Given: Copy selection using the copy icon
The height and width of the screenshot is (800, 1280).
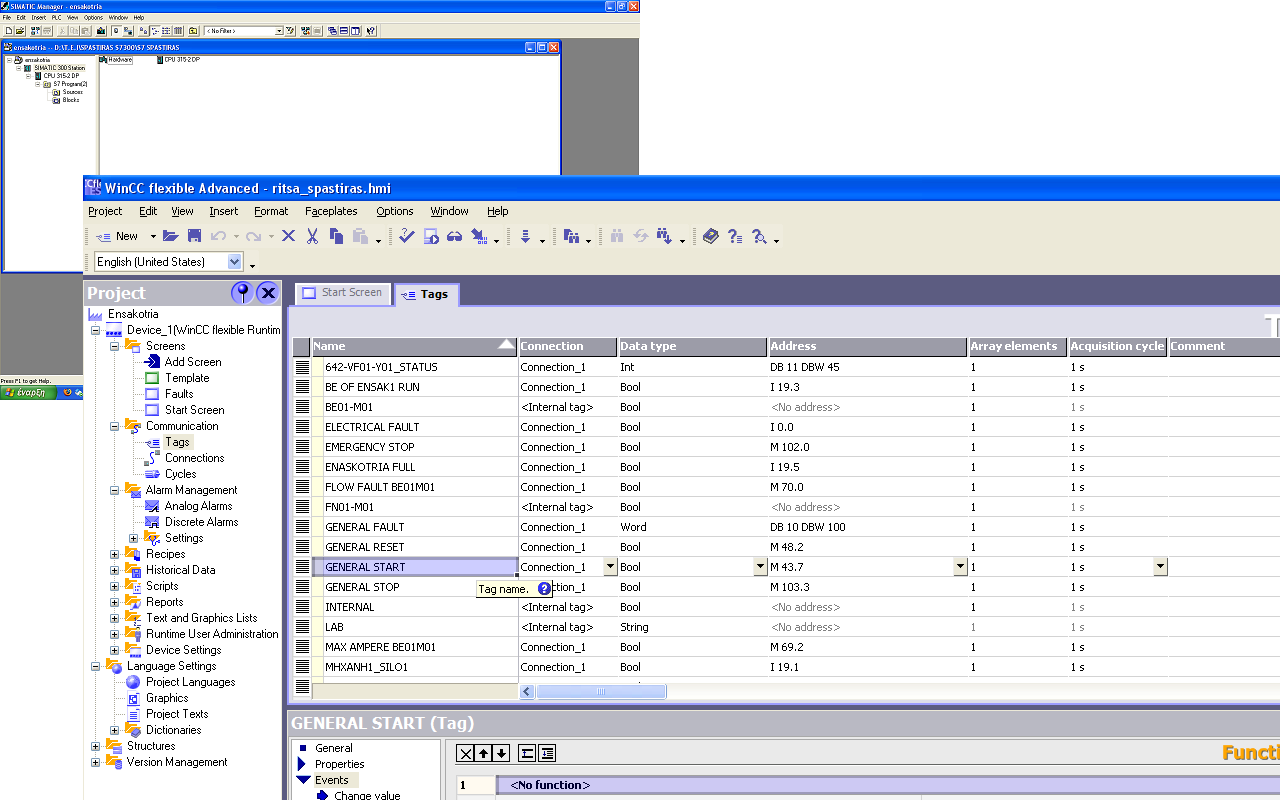Looking at the screenshot, I should pyautogui.click(x=336, y=236).
